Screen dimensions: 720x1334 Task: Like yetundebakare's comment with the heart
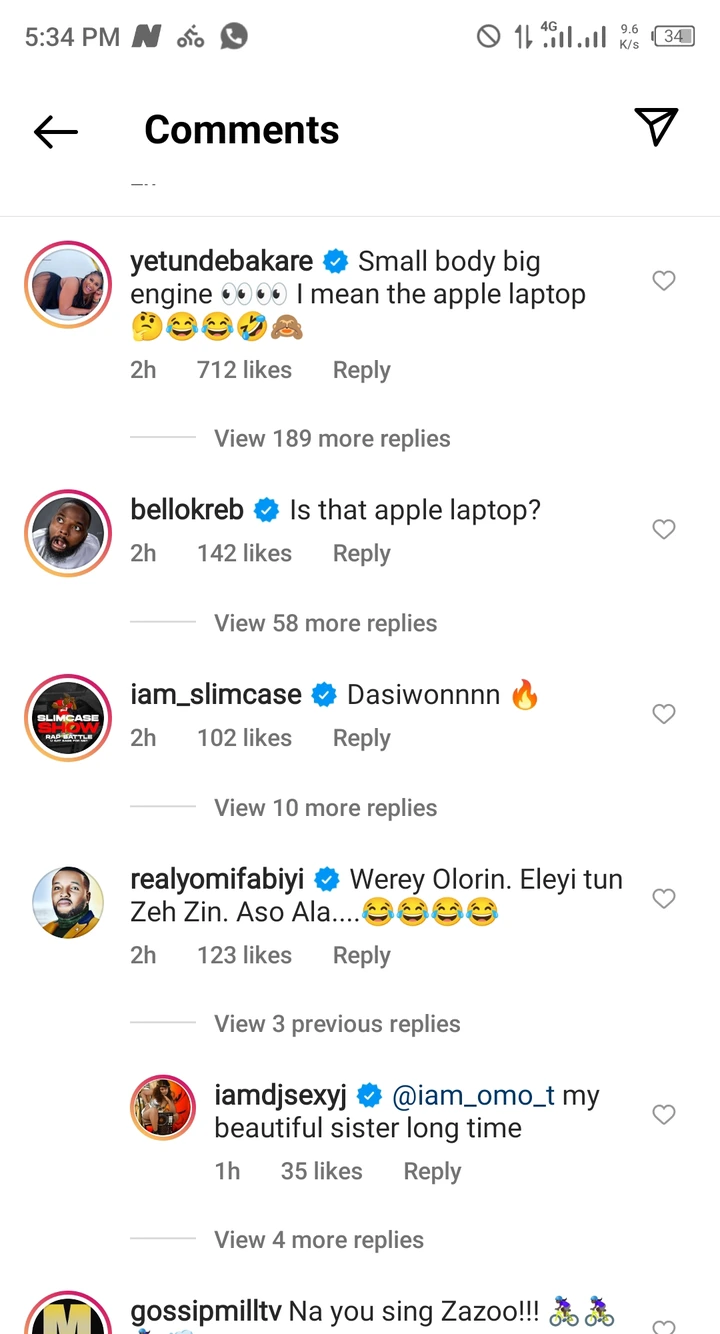pos(664,281)
